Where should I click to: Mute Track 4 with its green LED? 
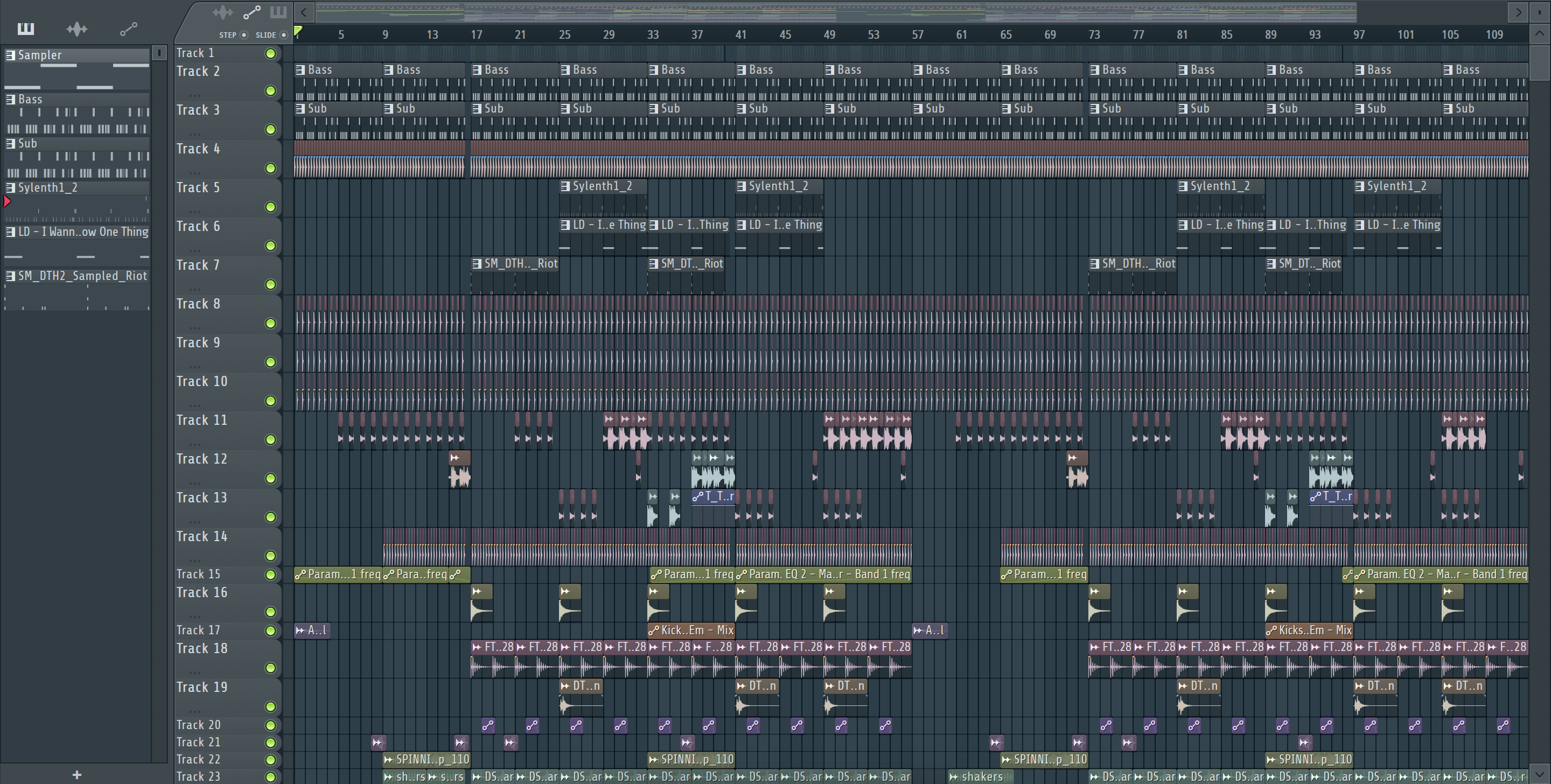271,169
